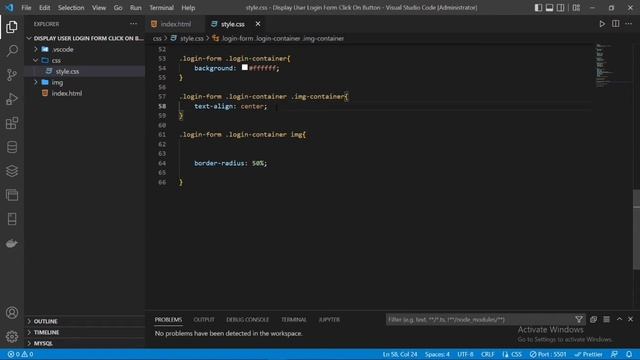Click the filter funnel icon in Problems
The height and width of the screenshot is (360, 640).
[x=579, y=320]
